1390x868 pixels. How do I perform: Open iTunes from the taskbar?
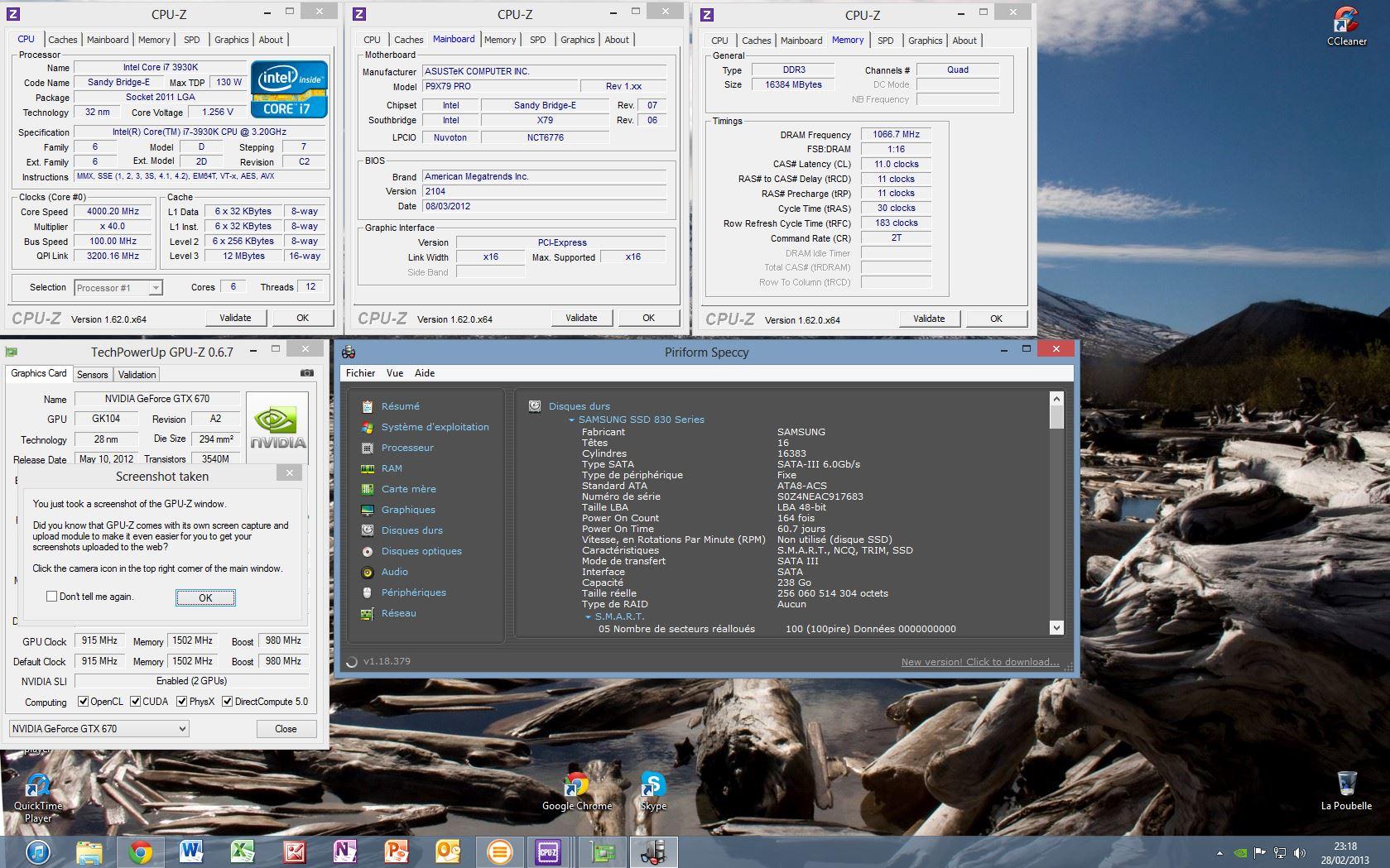pos(38,852)
